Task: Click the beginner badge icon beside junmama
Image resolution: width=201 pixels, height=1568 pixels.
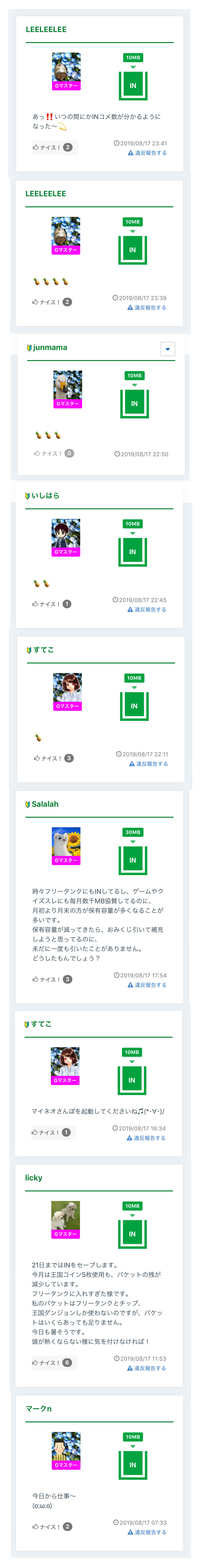Action: coord(29,348)
